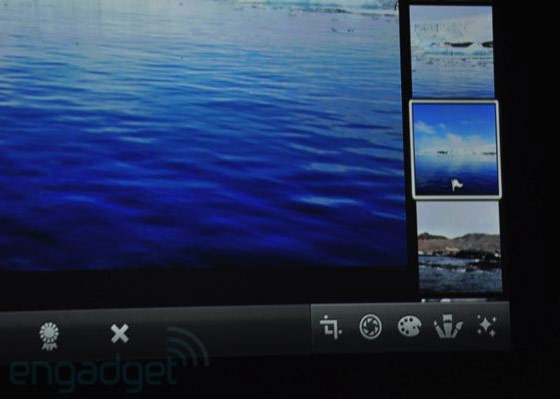Select the iceberg thumbnail at top
The height and width of the screenshot is (400, 560).
coord(452,51)
